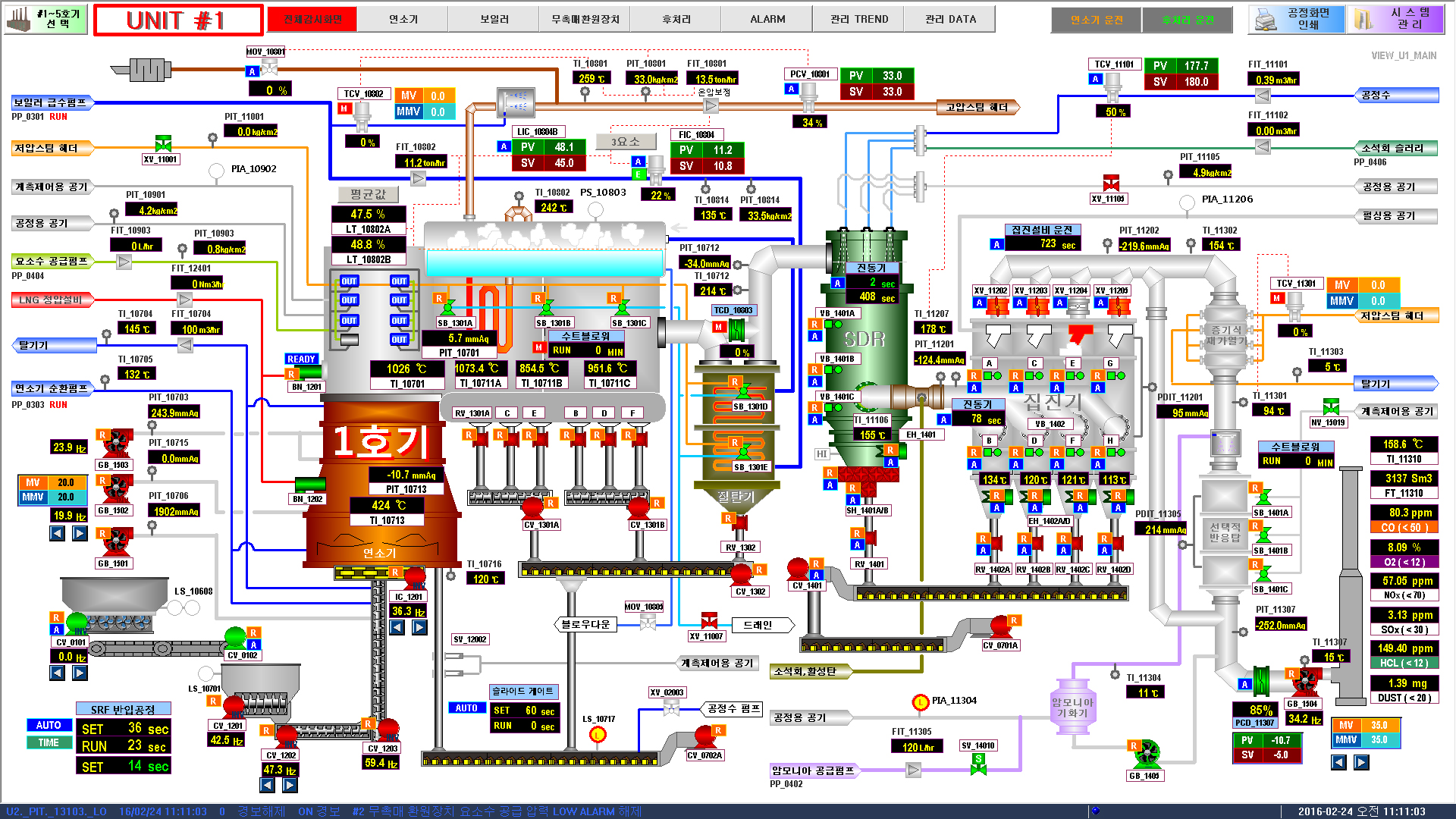Go to the 후처리 tab

[x=676, y=19]
